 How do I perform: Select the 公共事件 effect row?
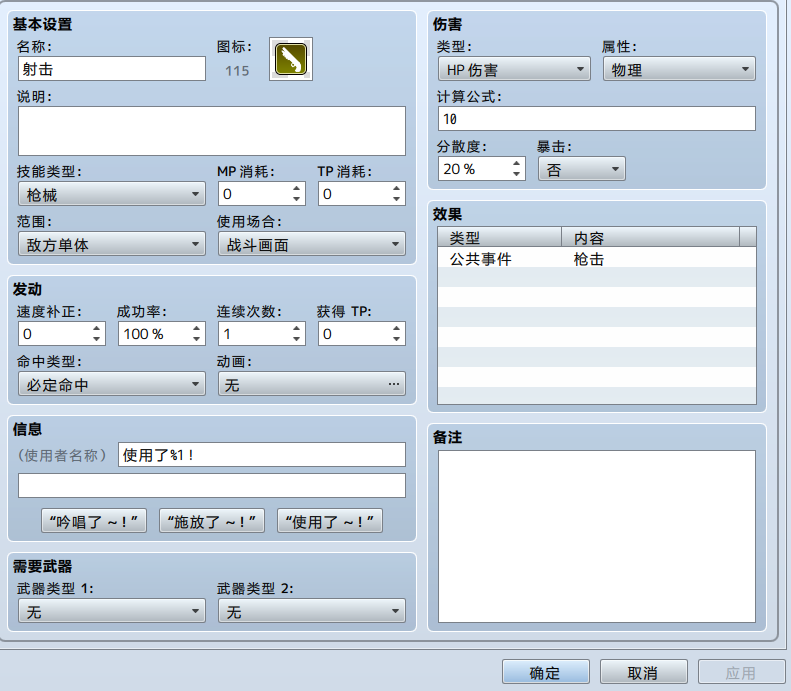click(597, 258)
